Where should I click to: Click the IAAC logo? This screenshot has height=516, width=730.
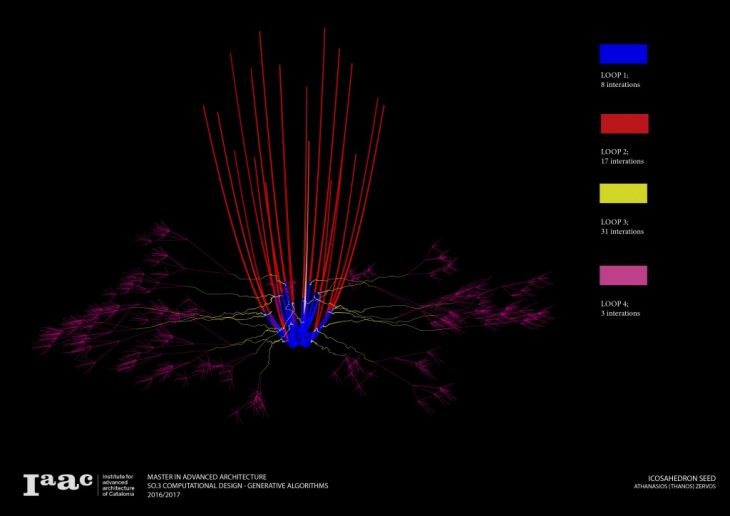tap(58, 484)
